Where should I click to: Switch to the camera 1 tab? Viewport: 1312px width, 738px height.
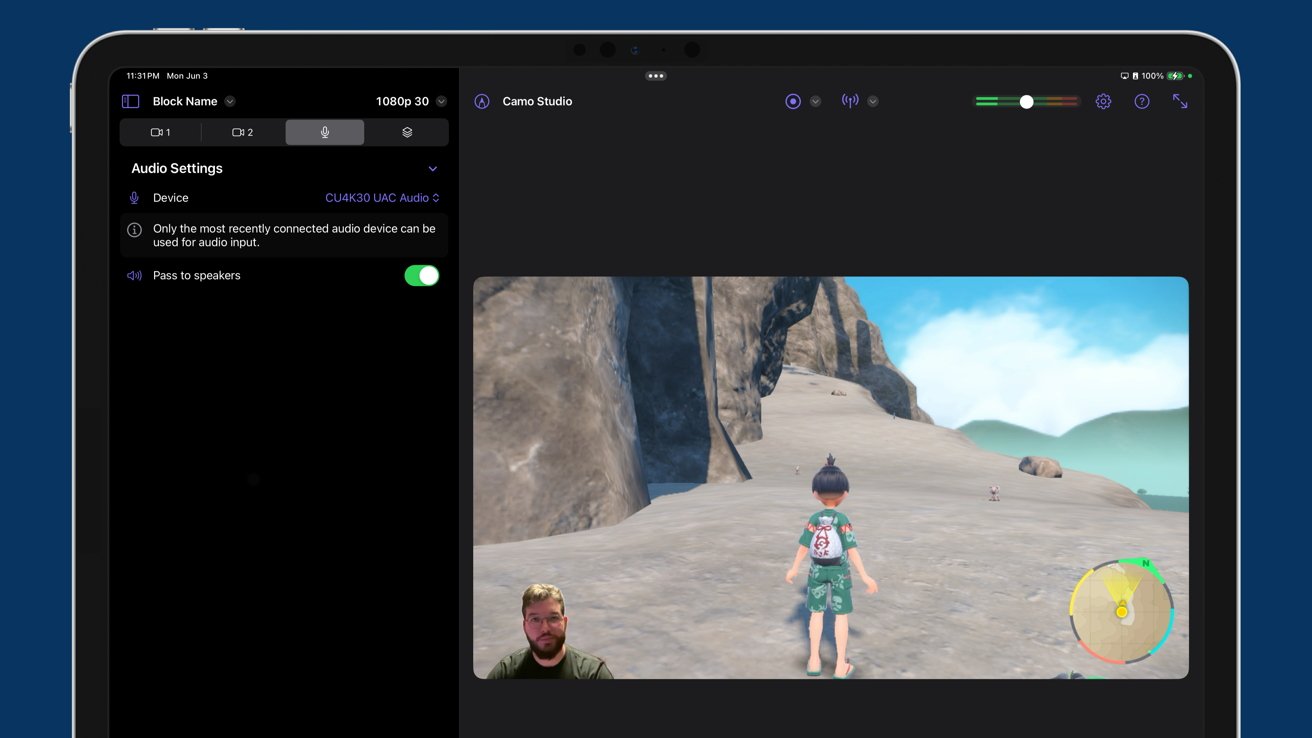click(x=160, y=132)
